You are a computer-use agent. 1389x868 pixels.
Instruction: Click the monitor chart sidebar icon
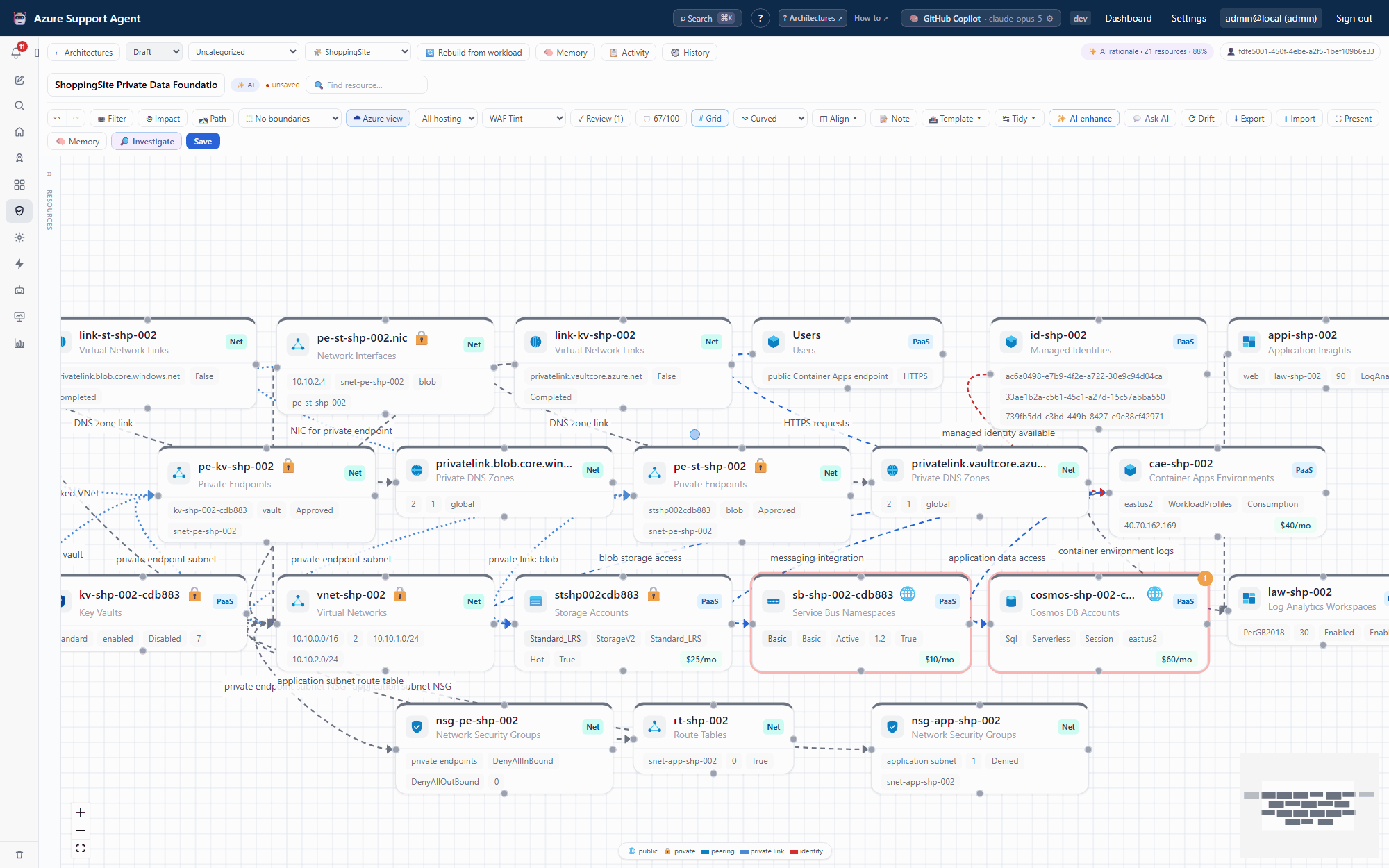pyautogui.click(x=19, y=317)
